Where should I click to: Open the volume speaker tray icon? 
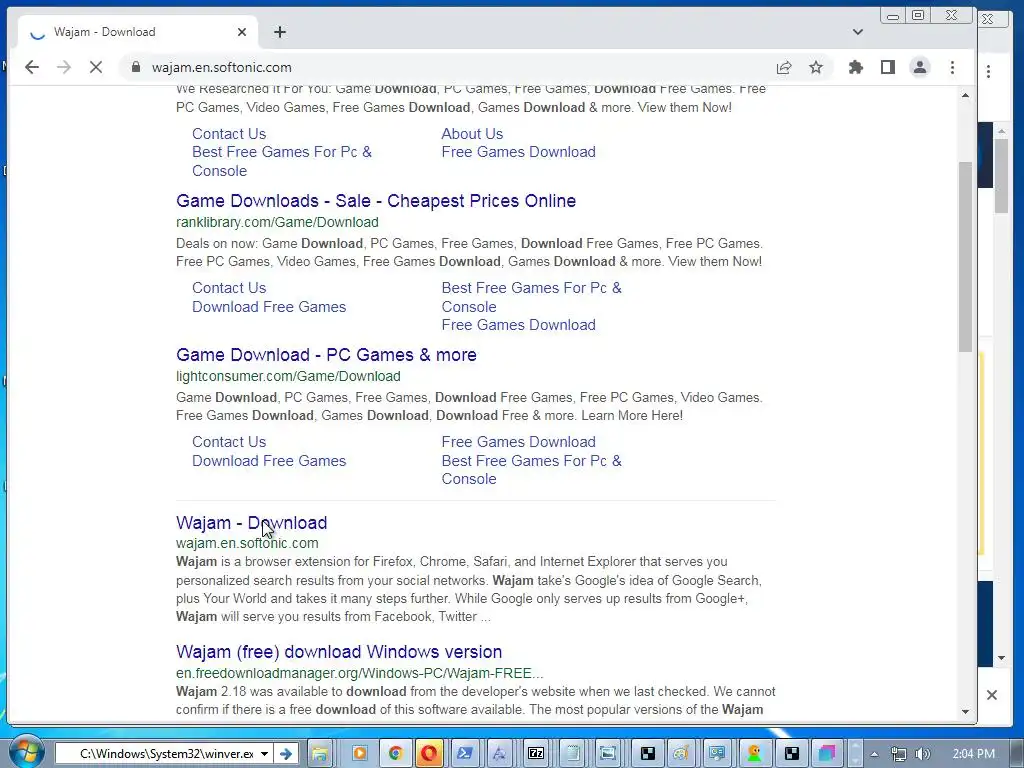click(x=923, y=754)
